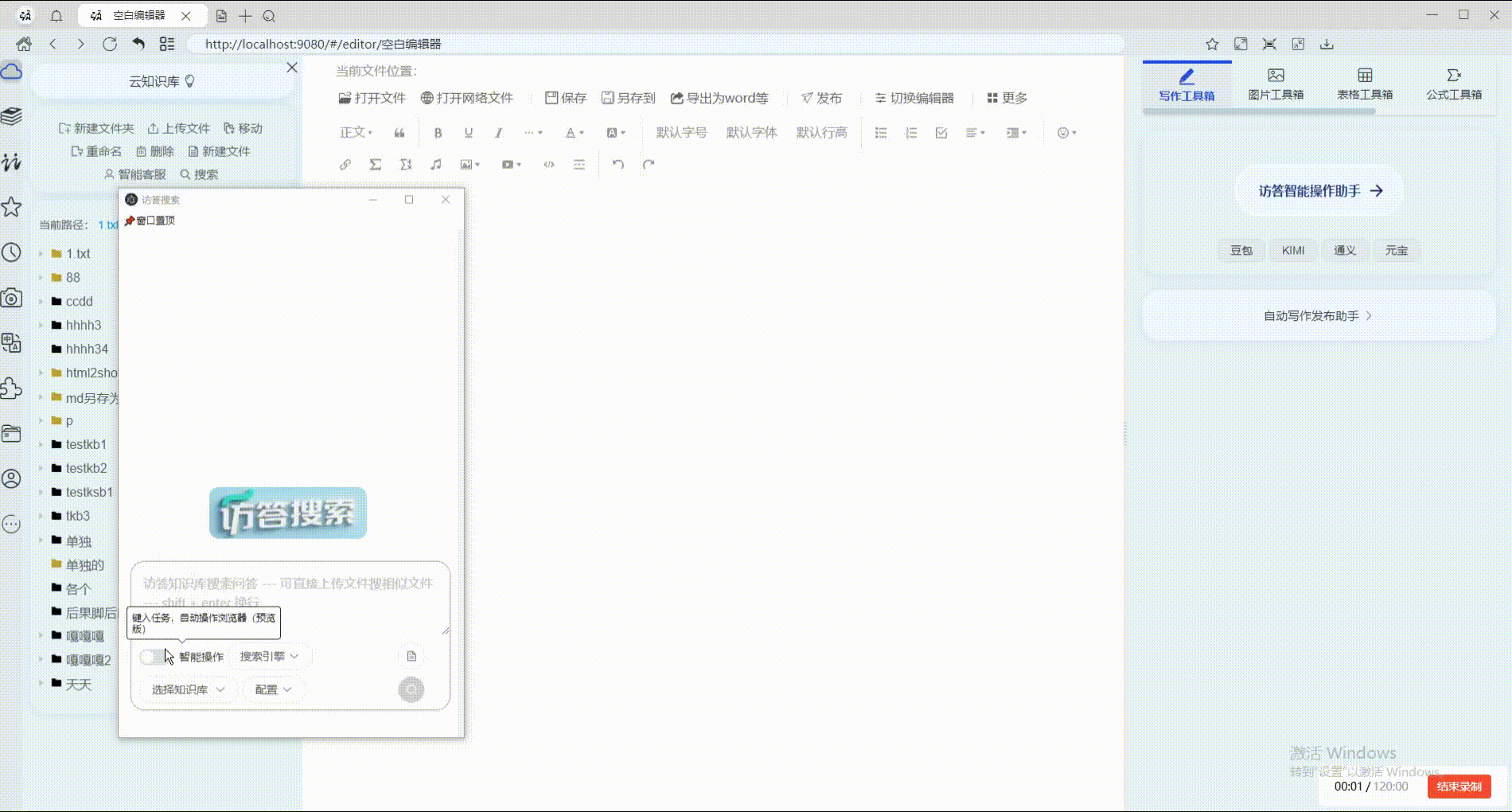This screenshot has height=812, width=1512.
Task: Insert audio with the music note icon
Action: (436, 165)
